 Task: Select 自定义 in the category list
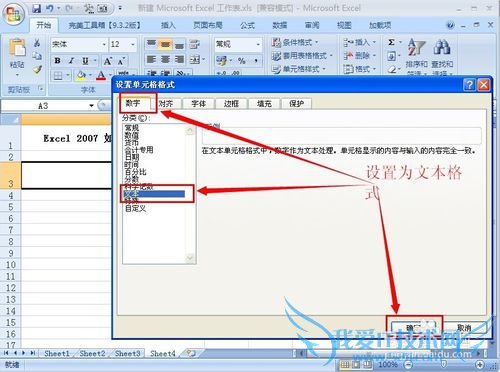pos(135,209)
